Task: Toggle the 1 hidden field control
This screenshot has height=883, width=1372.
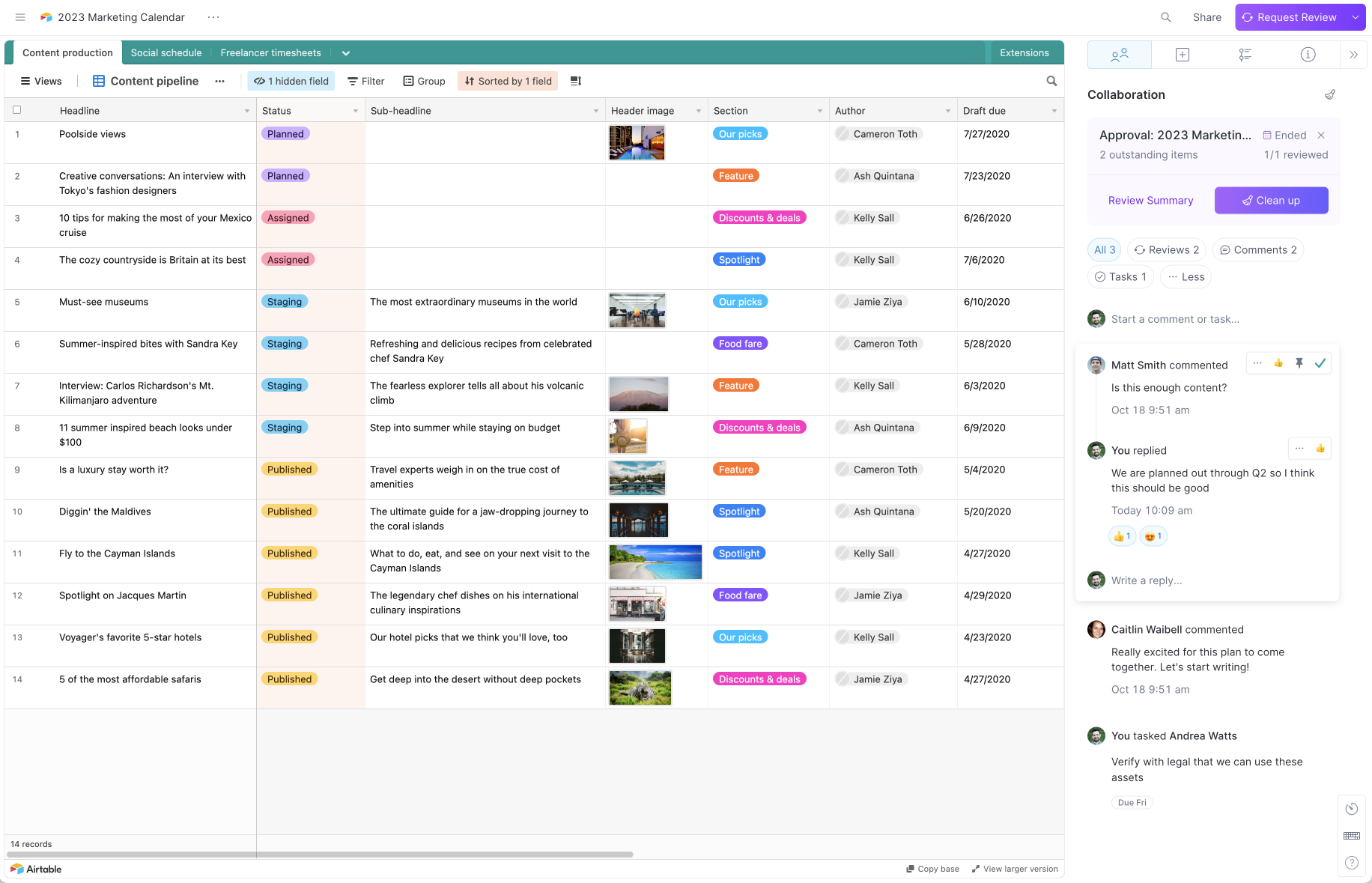Action: [x=291, y=81]
